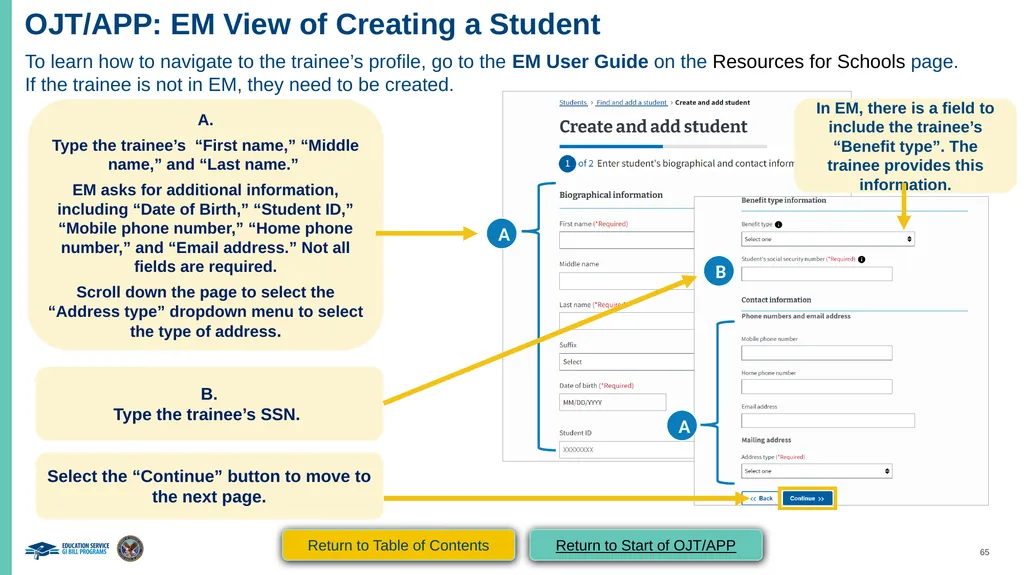The image size is (1024, 575).
Task: Go Back using the Back button
Action: point(761,498)
